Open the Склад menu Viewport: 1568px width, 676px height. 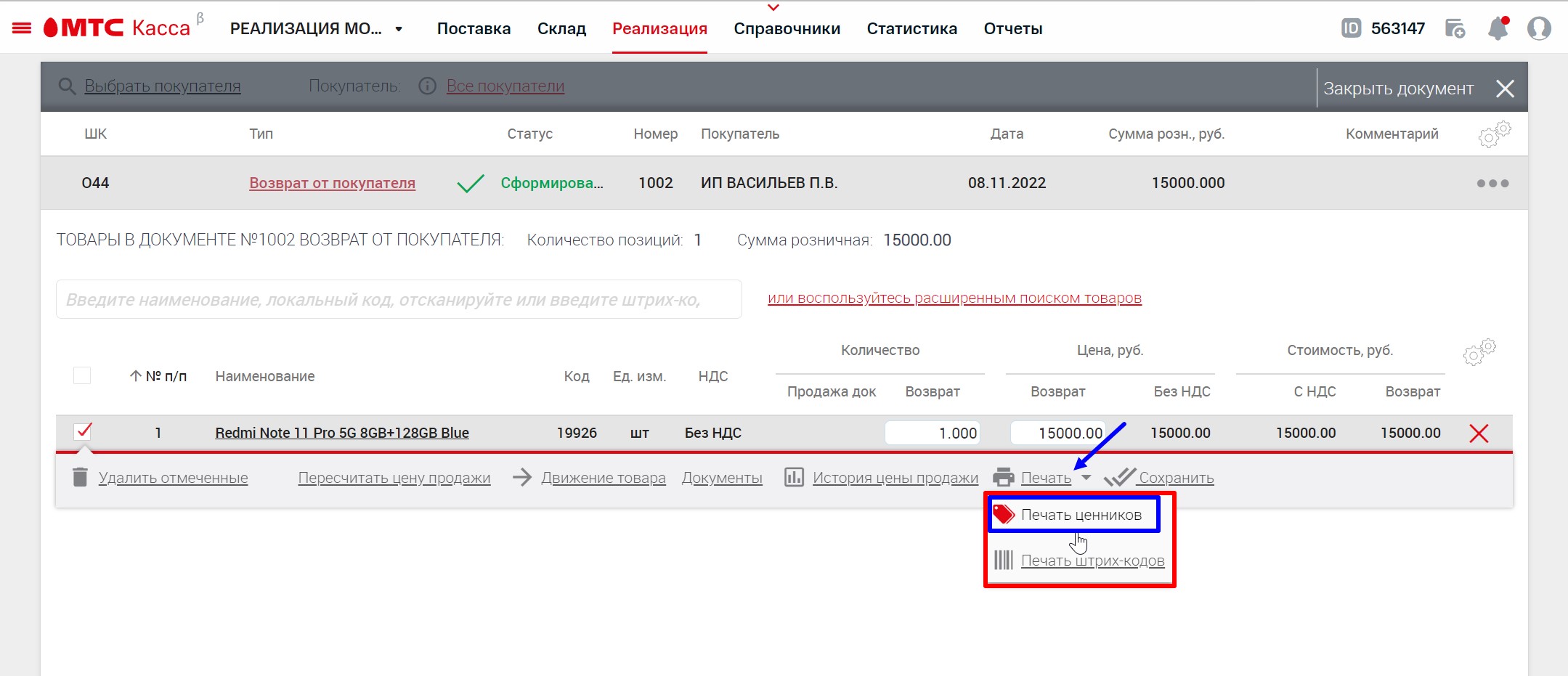(561, 28)
